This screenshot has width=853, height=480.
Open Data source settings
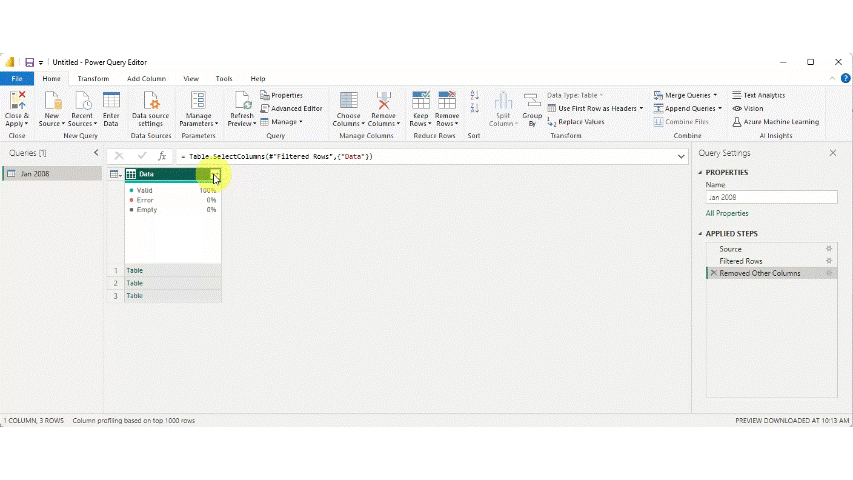(151, 108)
